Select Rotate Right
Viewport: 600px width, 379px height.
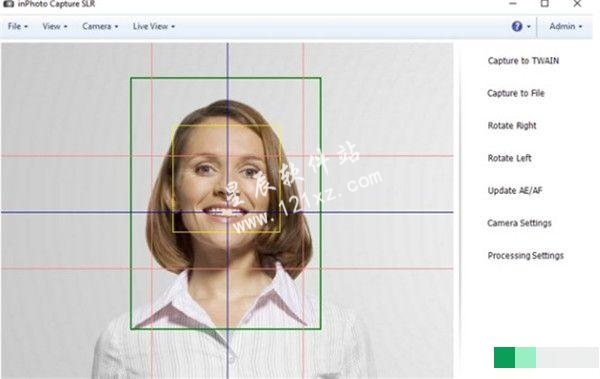(x=512, y=126)
